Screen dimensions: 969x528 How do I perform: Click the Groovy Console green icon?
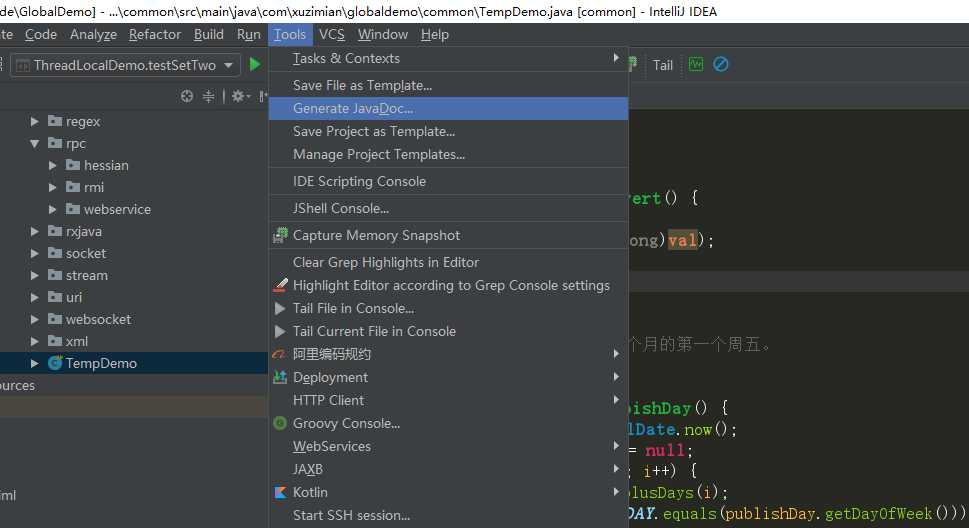coord(280,423)
